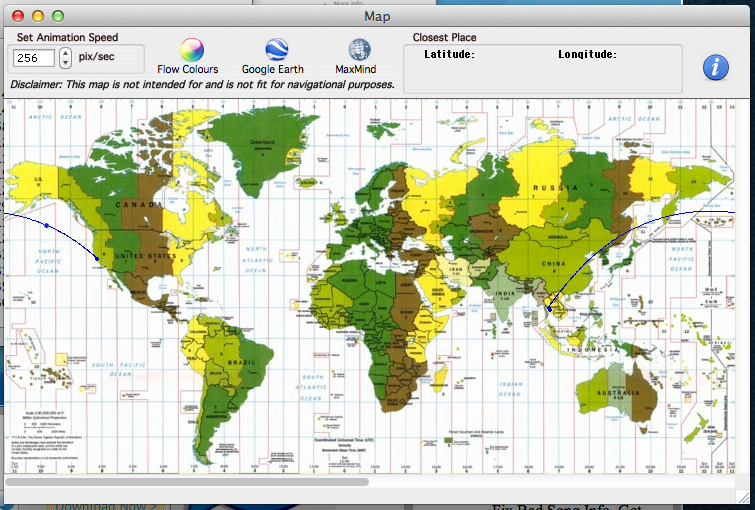Increase animation speed with up arrow
The height and width of the screenshot is (510, 755).
[x=66, y=52]
